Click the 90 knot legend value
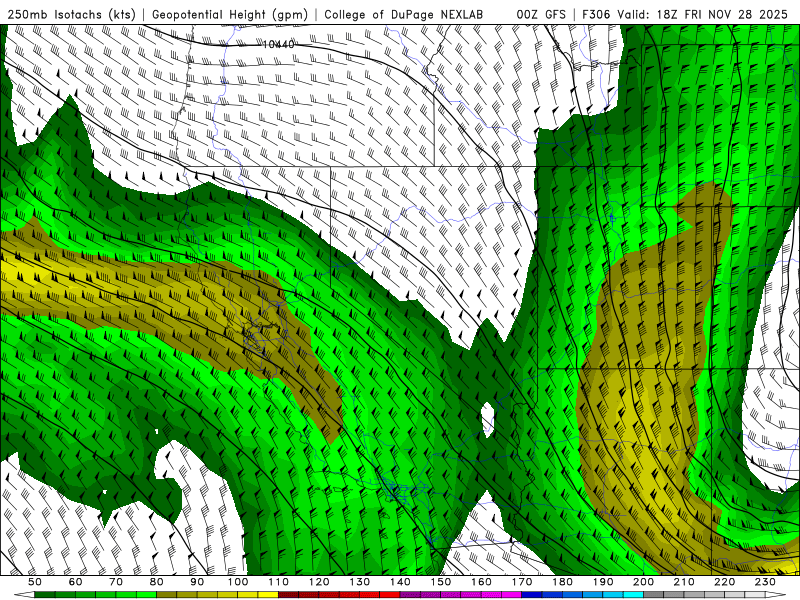 tap(197, 582)
